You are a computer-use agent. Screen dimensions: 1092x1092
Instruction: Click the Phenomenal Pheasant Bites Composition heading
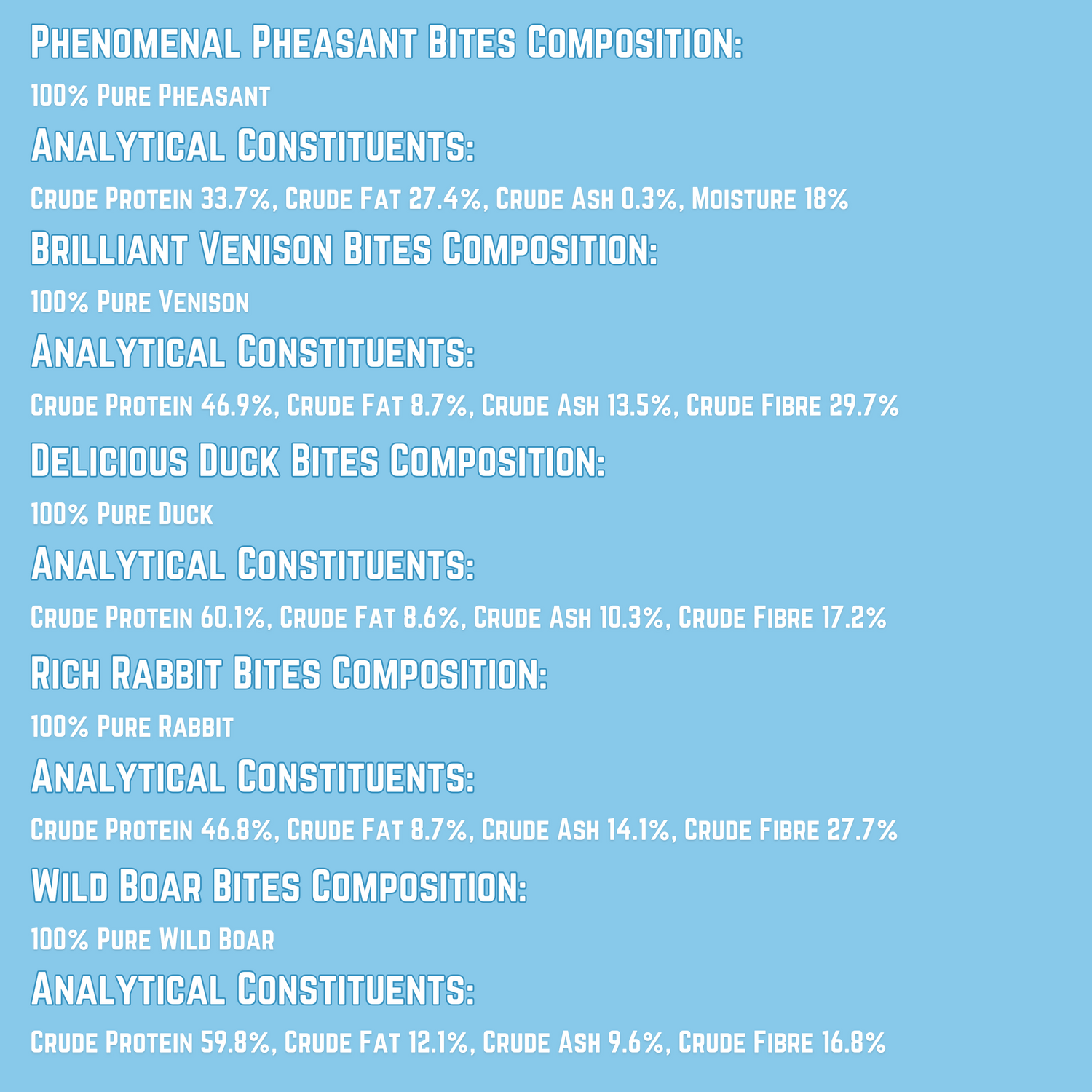click(387, 42)
